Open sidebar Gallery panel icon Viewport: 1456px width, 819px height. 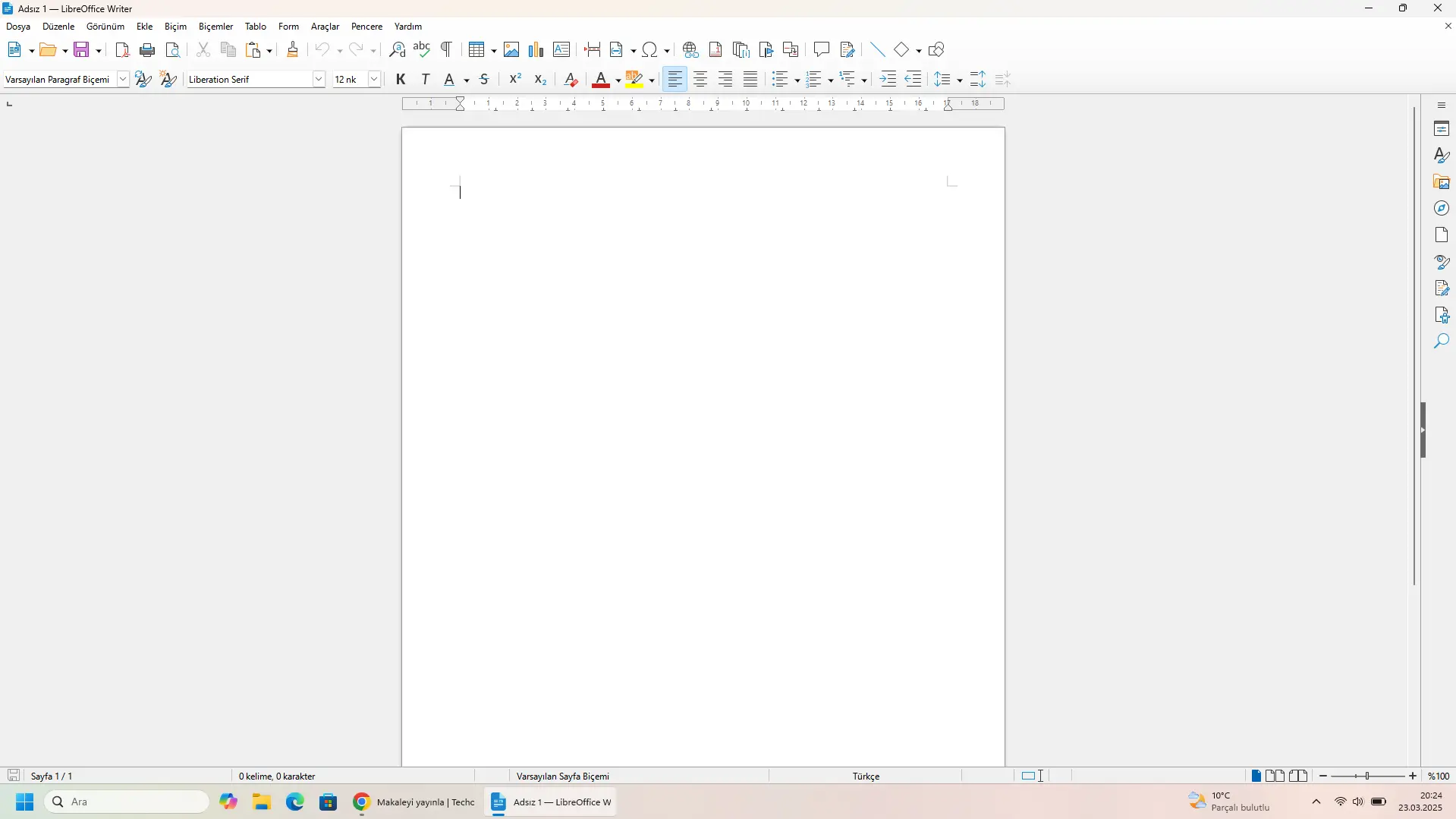click(x=1442, y=182)
